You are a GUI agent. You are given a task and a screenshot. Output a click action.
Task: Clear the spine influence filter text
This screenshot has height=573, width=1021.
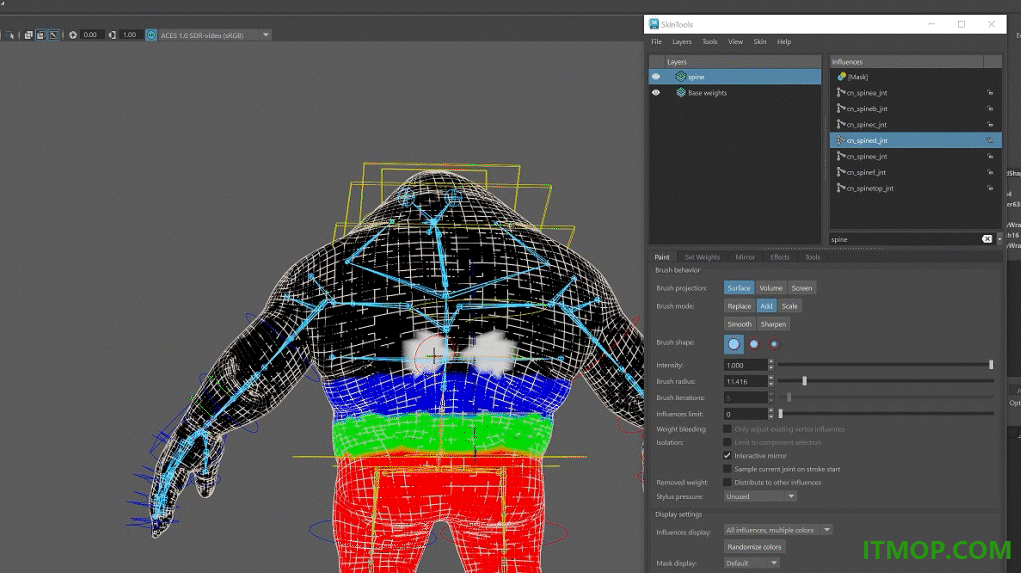point(986,239)
